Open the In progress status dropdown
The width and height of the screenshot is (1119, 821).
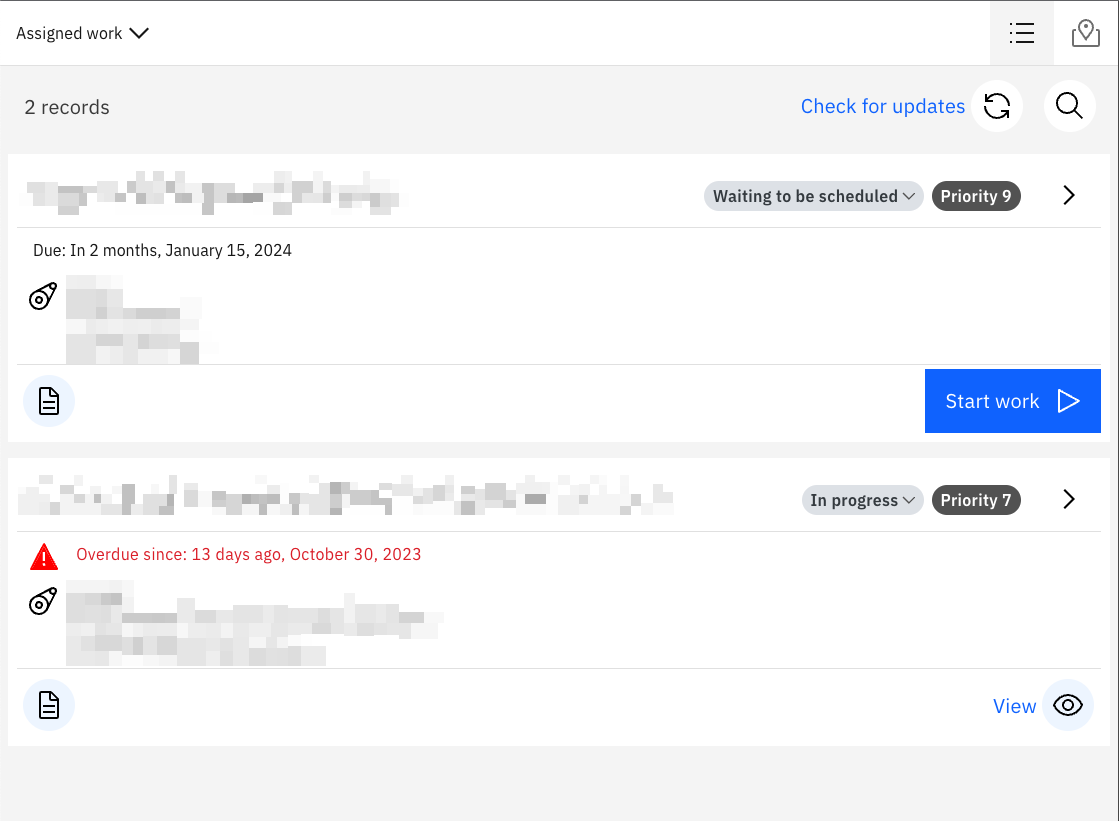pyautogui.click(x=862, y=500)
